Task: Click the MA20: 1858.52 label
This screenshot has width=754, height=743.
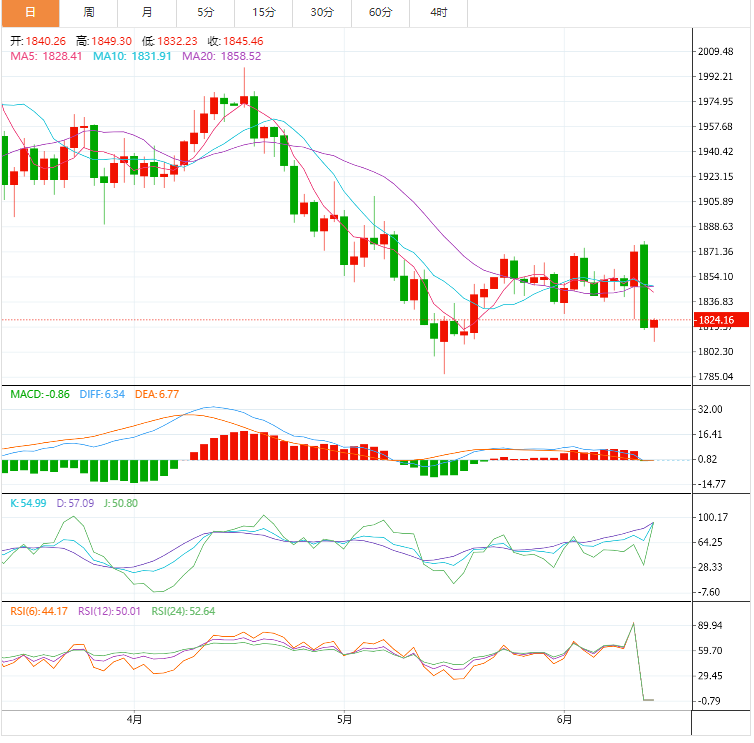Action: (222, 56)
